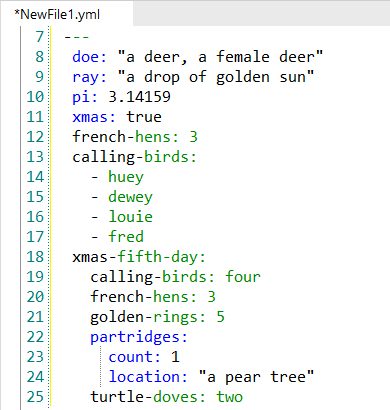Click the list item 'fred'
390x410 pixels.
(126, 237)
